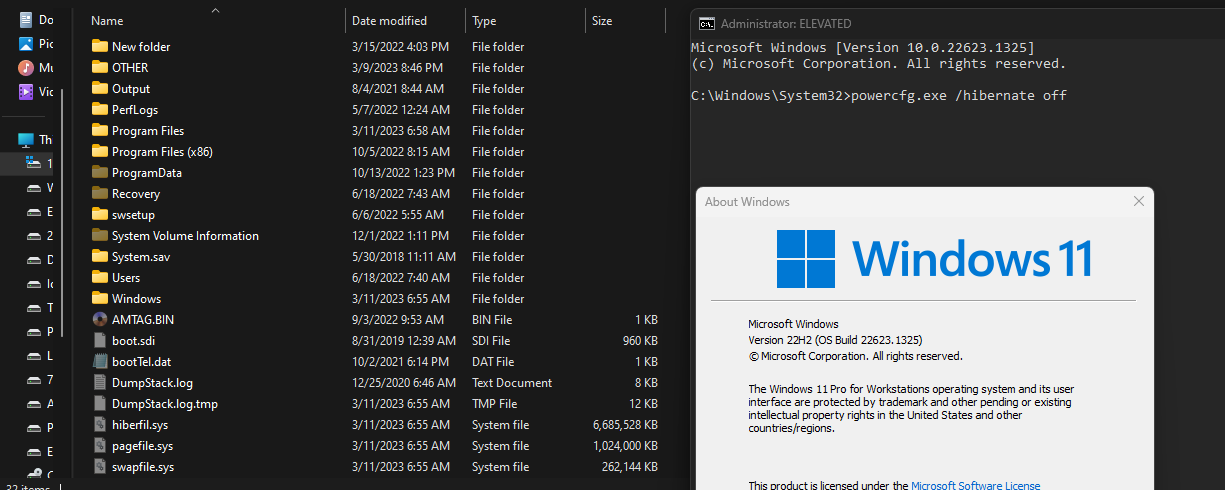This screenshot has width=1225, height=490.
Task: Click the Windows folder icon
Action: click(99, 298)
